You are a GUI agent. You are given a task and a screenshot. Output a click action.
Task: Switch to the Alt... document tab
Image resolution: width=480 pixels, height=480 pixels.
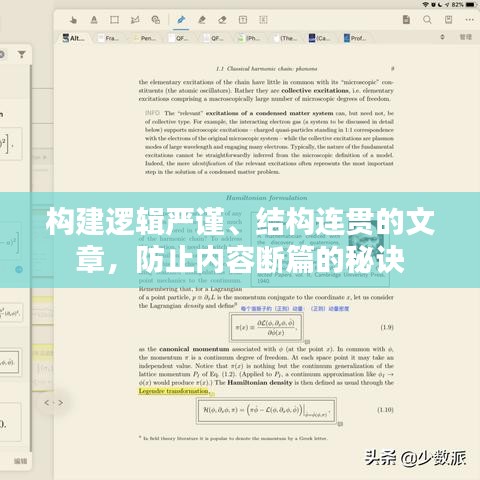tap(74, 38)
